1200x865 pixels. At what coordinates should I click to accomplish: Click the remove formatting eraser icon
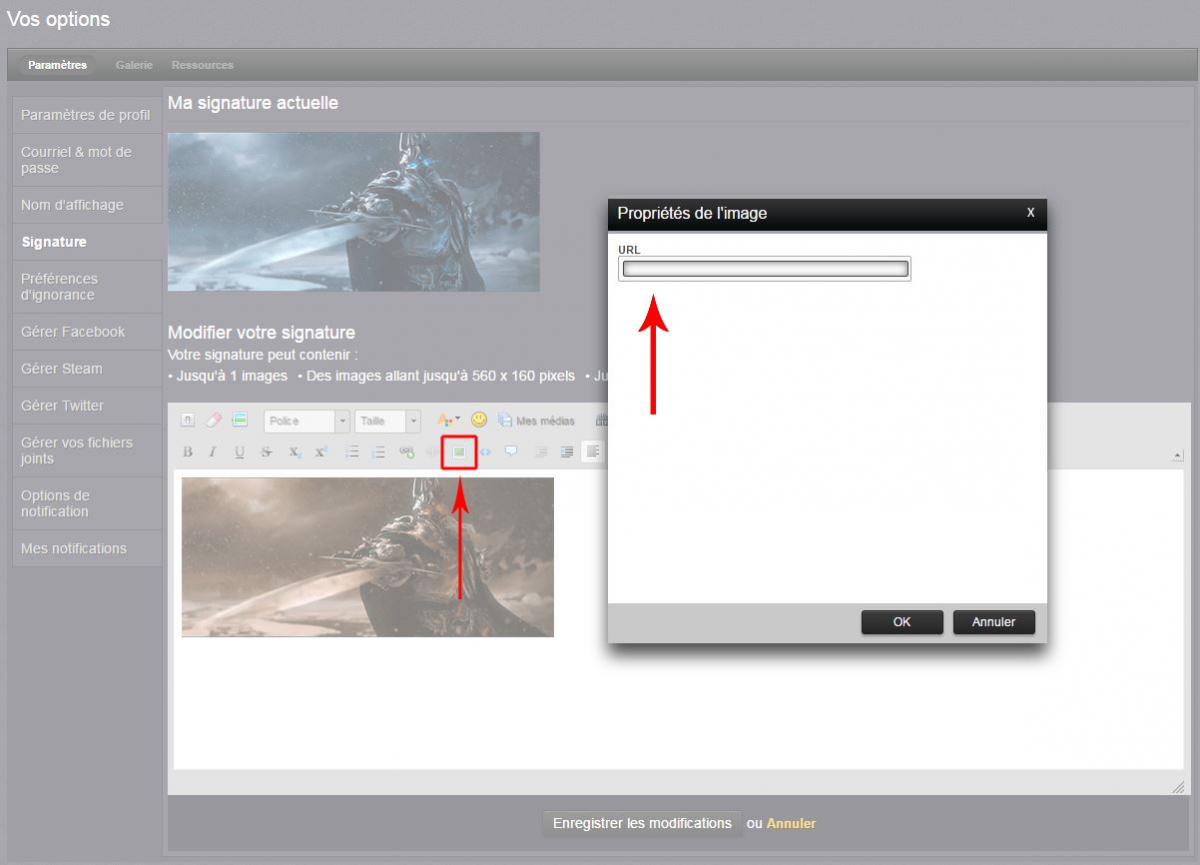214,421
